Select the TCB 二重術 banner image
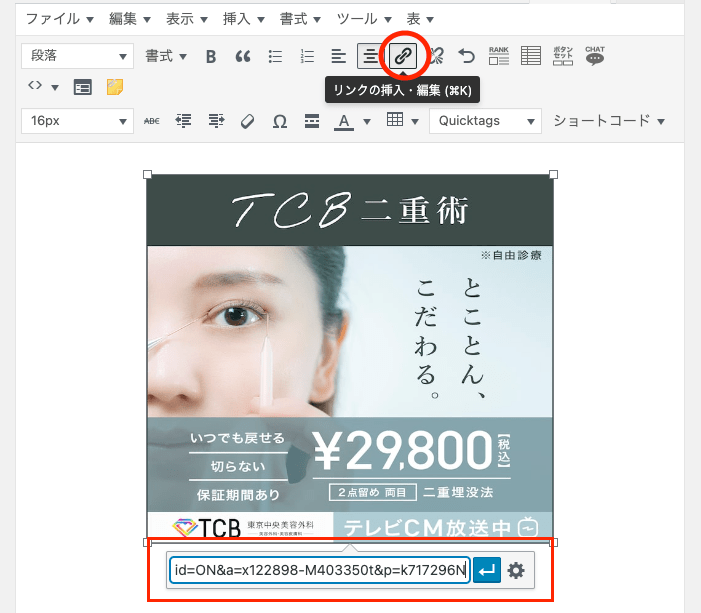This screenshot has width=701, height=613. (350, 358)
